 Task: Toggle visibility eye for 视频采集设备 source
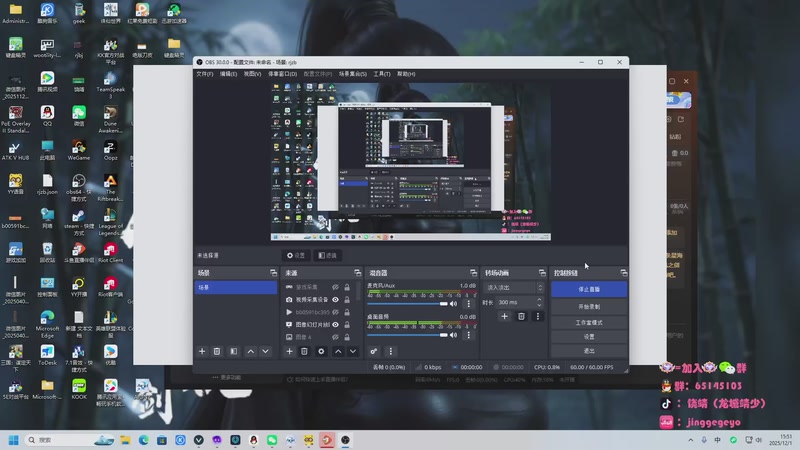point(335,300)
